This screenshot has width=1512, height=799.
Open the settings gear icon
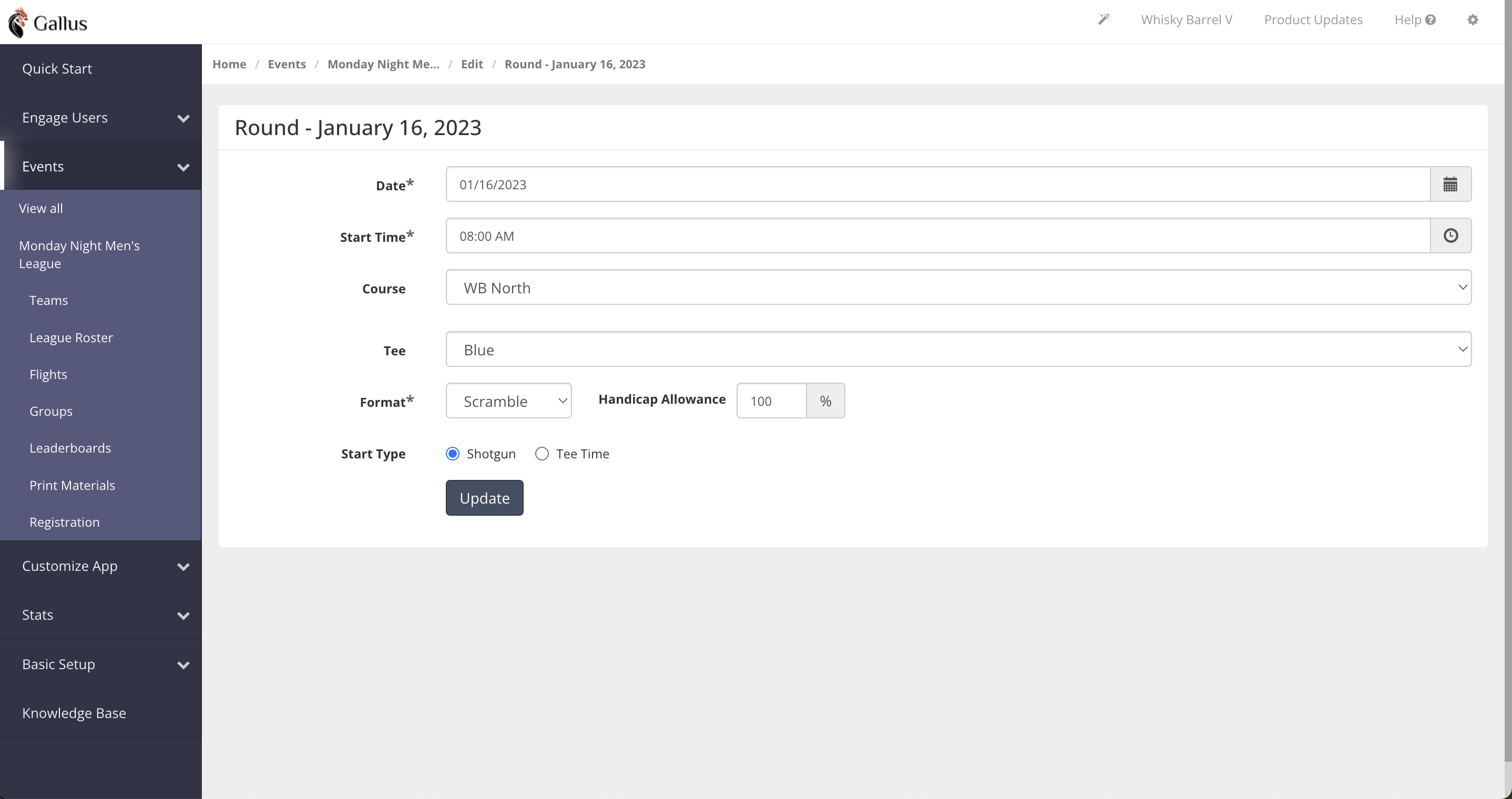1473,19
